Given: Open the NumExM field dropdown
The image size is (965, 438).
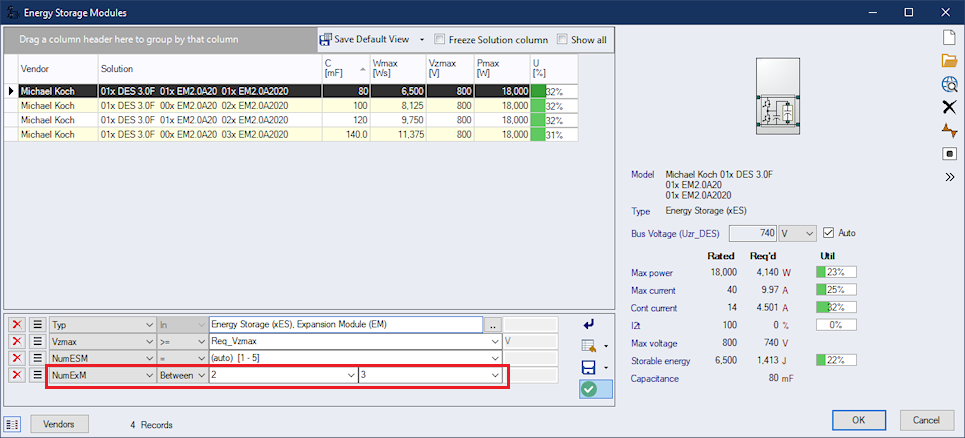Looking at the screenshot, I should [149, 375].
